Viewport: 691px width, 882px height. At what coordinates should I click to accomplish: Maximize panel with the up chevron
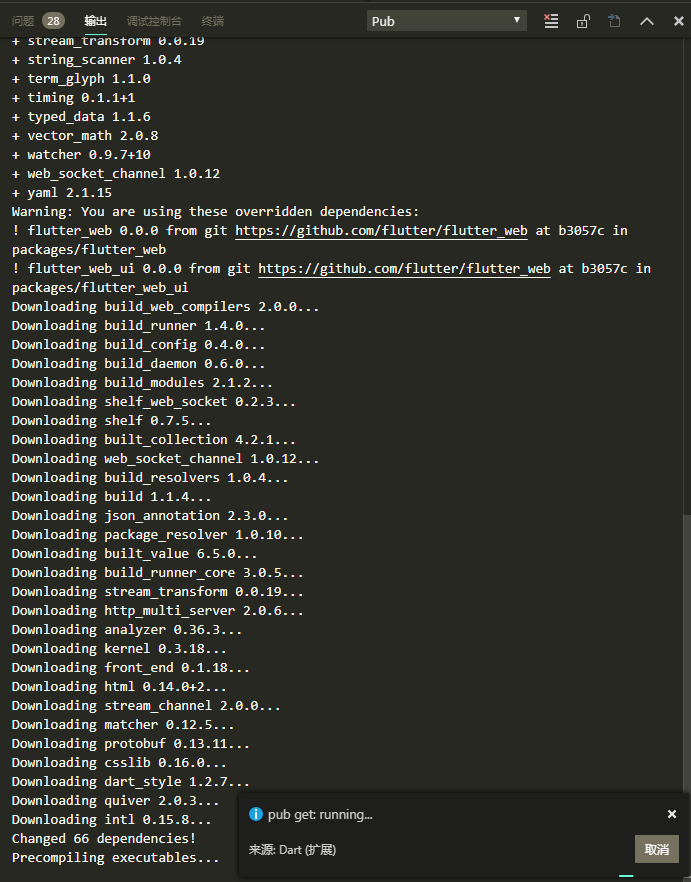tap(647, 21)
